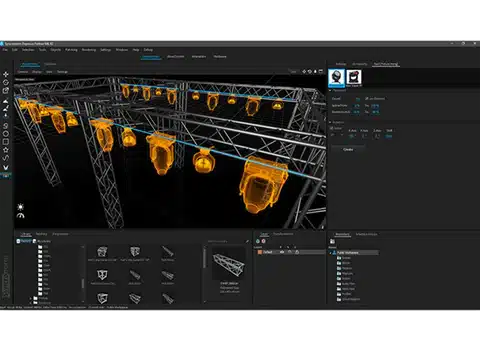Viewport: 480px width, 360px height.
Task: Select the Rotate tool below Move tool
Action: (x=6, y=82)
